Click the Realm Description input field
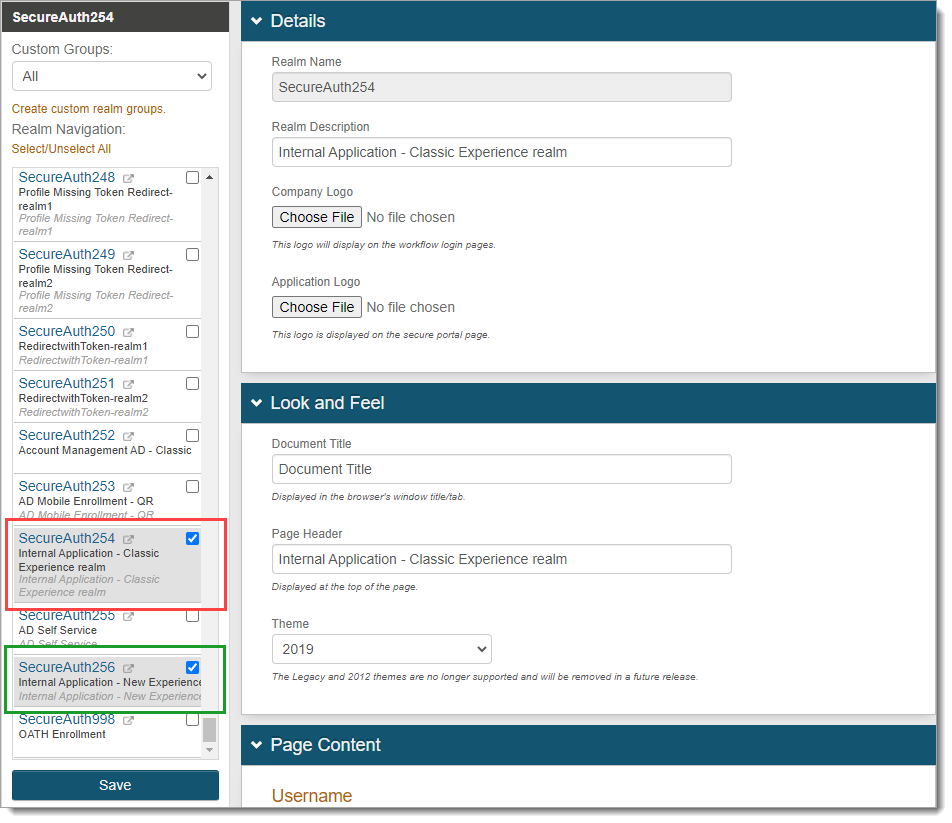952x823 pixels. [501, 152]
